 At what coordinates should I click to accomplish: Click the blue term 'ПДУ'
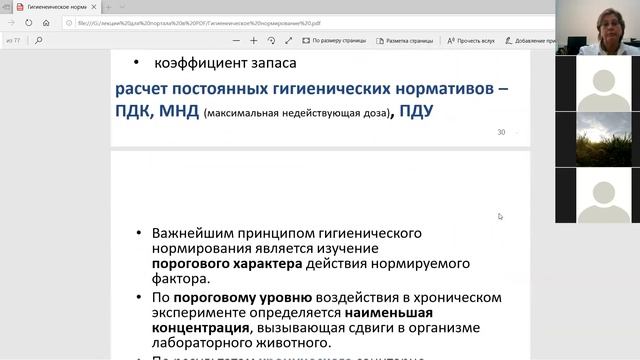(x=416, y=111)
